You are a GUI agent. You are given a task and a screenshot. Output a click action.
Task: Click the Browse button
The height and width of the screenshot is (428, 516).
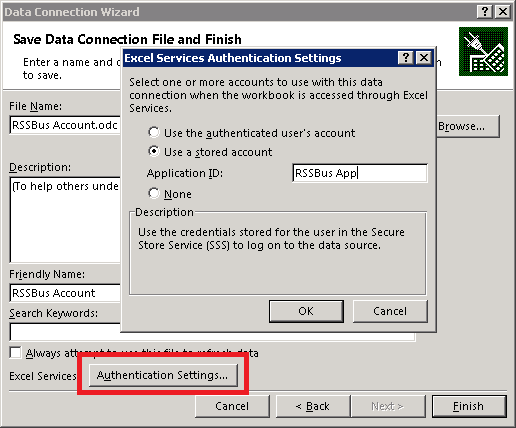pyautogui.click(x=468, y=126)
